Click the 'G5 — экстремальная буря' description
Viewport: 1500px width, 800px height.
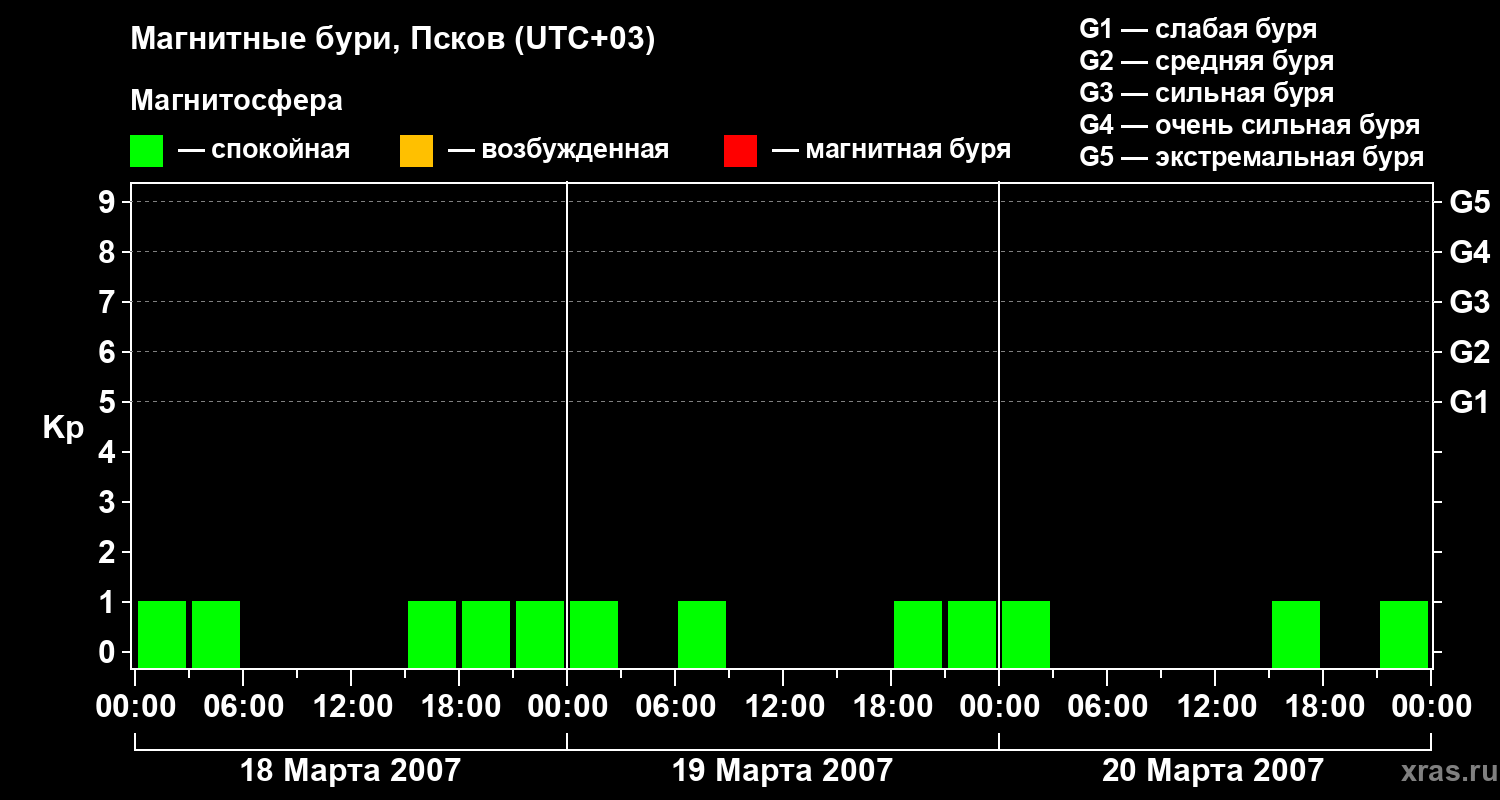click(x=1252, y=157)
